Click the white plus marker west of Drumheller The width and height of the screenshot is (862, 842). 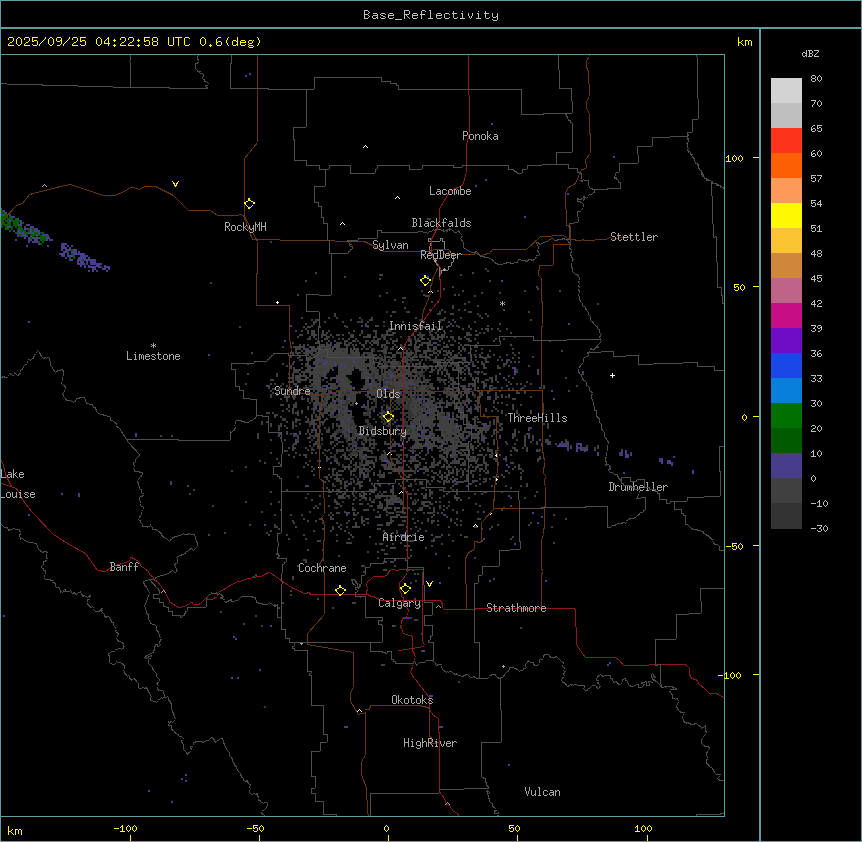[x=613, y=375]
